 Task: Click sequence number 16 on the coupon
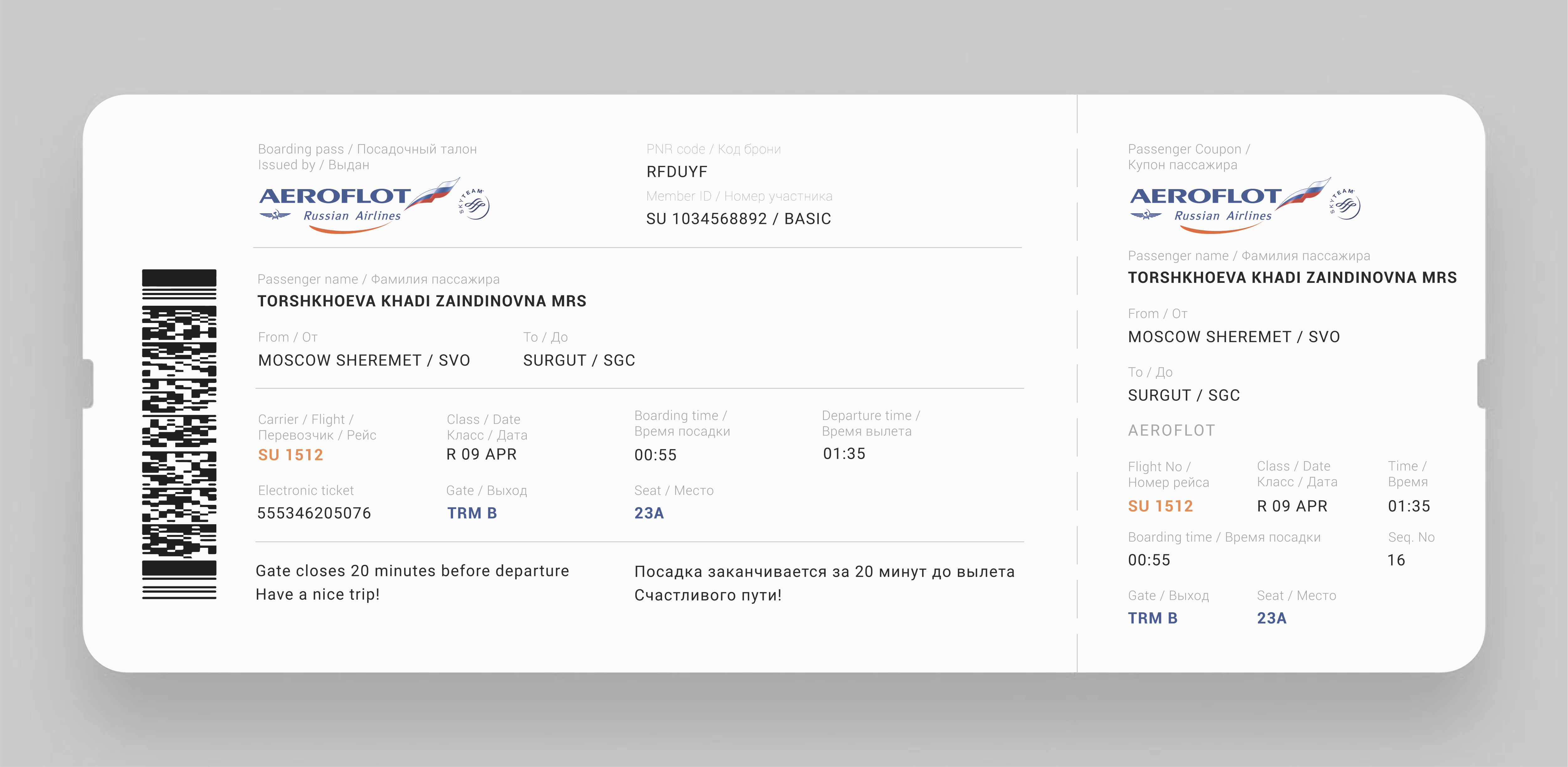point(1396,560)
